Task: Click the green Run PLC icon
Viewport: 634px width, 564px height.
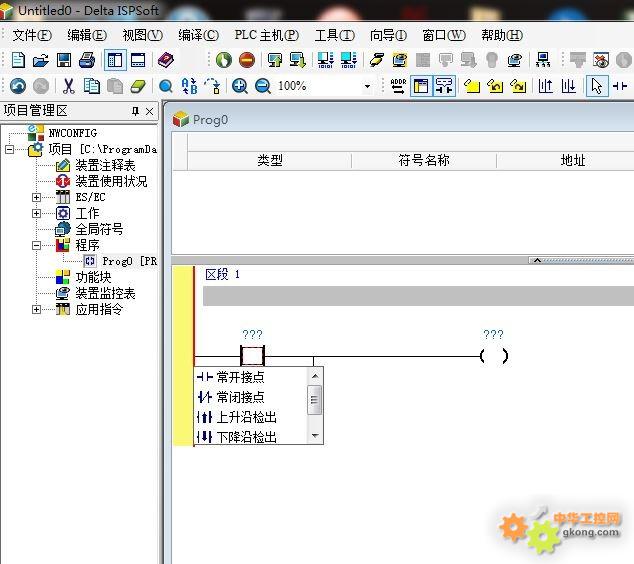Action: (x=224, y=60)
